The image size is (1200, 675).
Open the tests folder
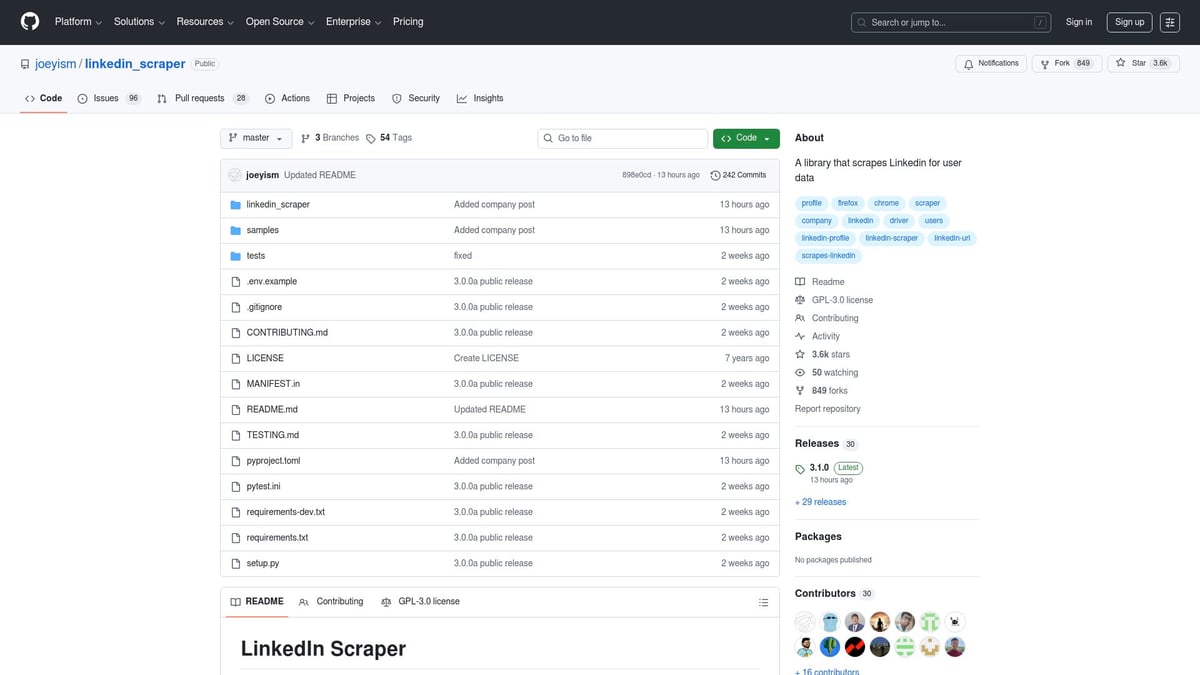click(x=256, y=256)
